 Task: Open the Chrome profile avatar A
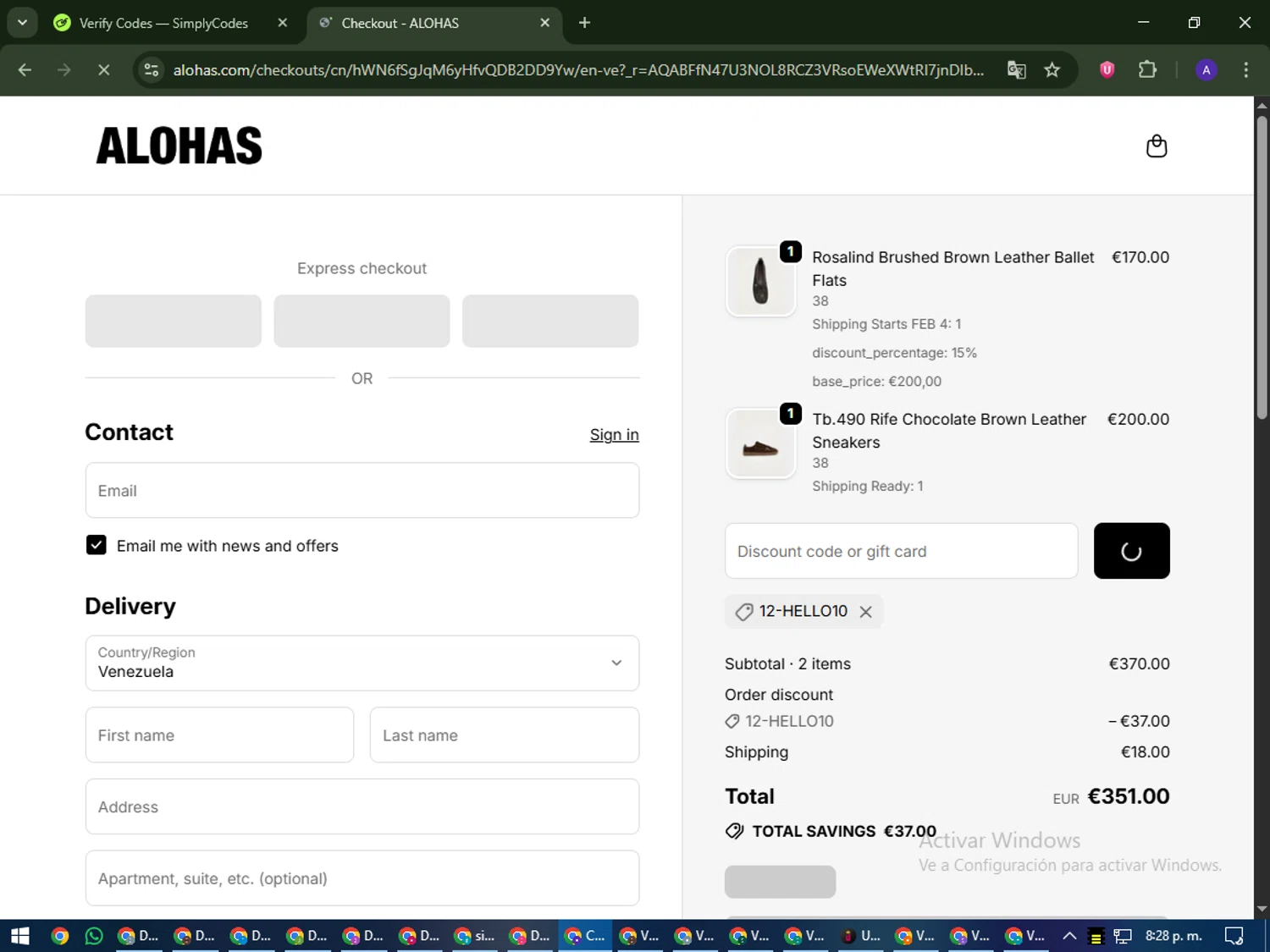click(x=1206, y=70)
